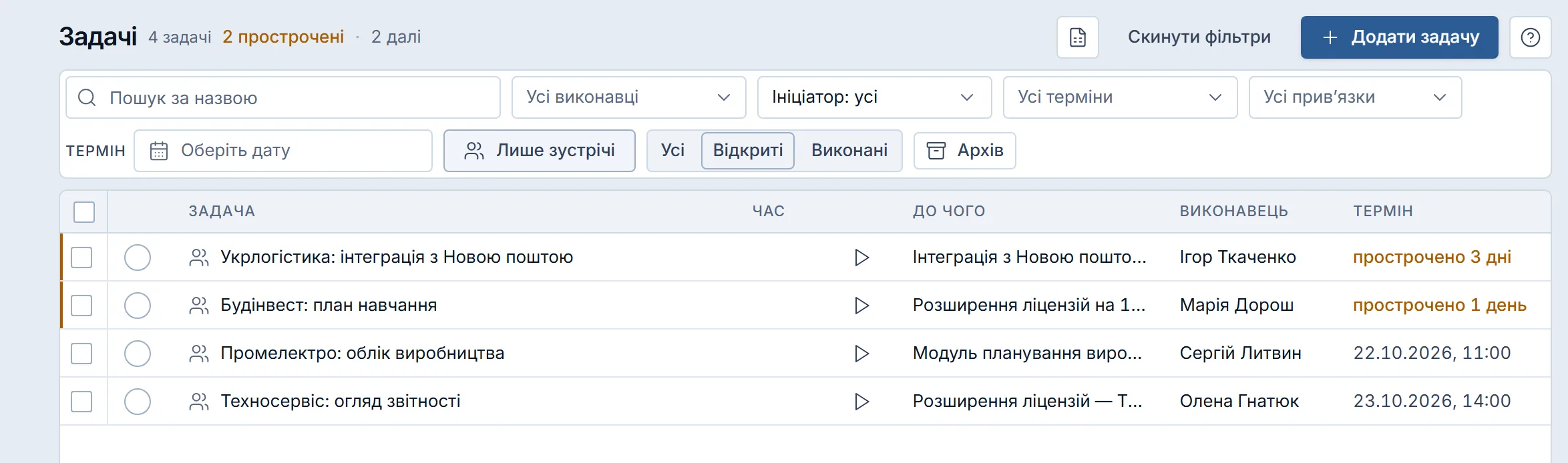This screenshot has width=1568, height=463.
Task: Open the Архів view
Action: coord(965,151)
